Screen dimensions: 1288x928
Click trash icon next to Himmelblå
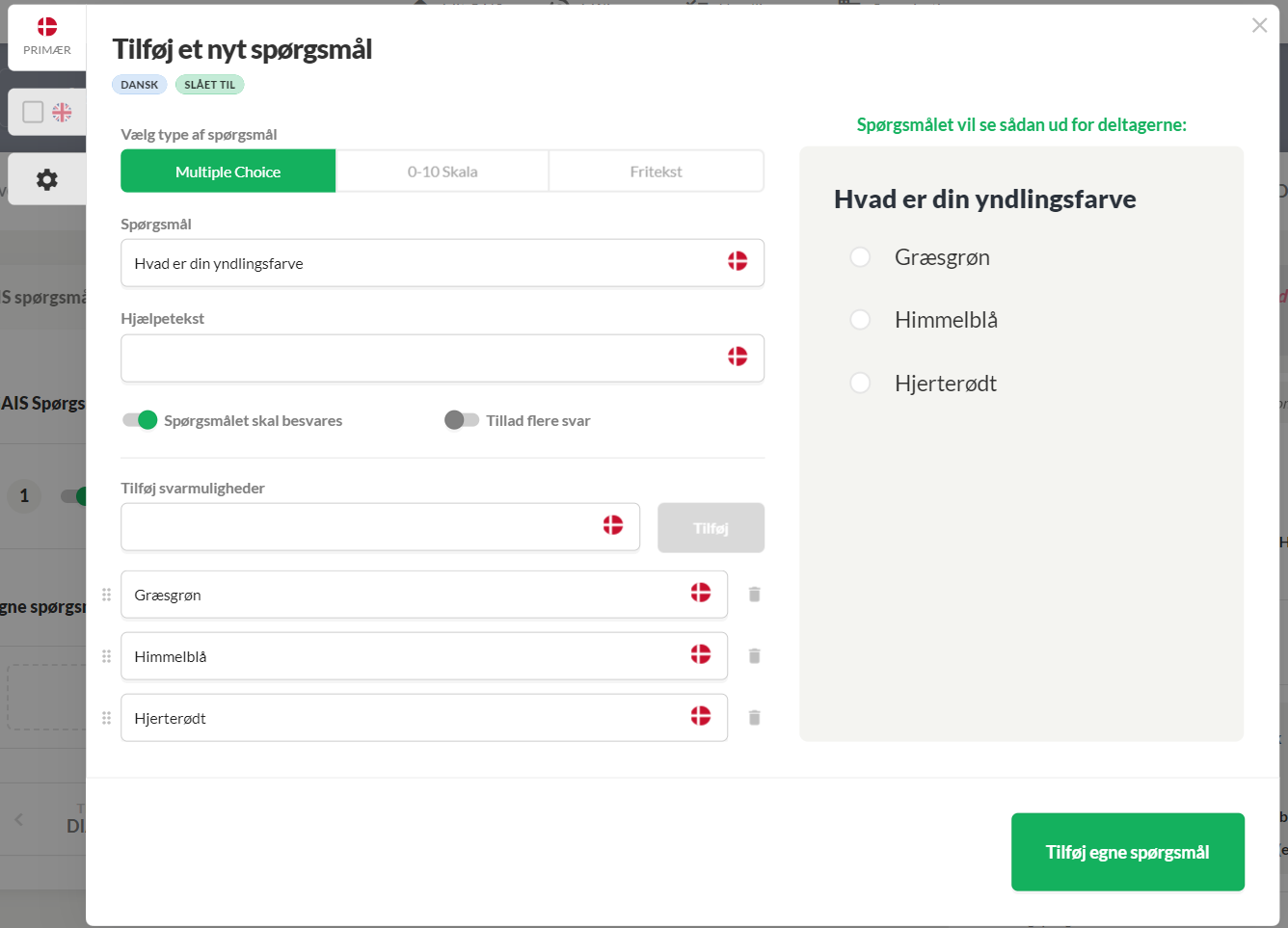tap(755, 656)
